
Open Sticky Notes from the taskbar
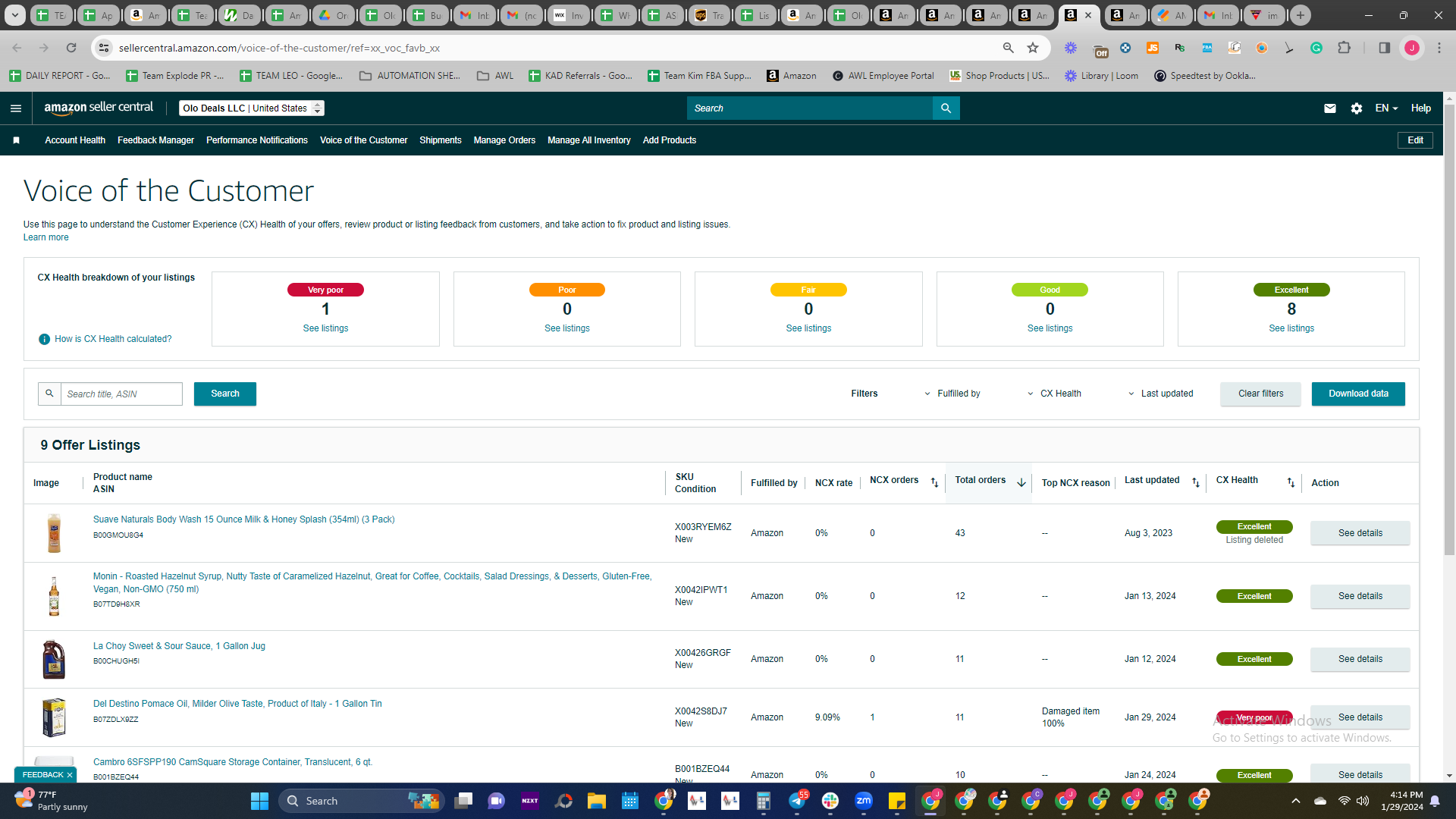point(897,801)
